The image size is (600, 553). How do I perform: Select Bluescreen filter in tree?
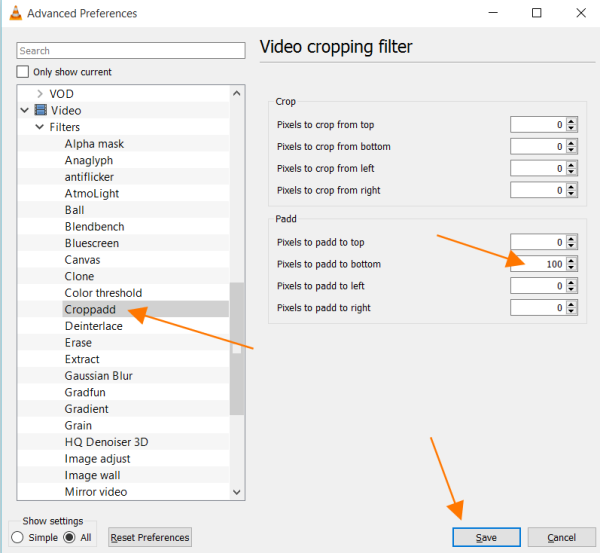(x=92, y=243)
